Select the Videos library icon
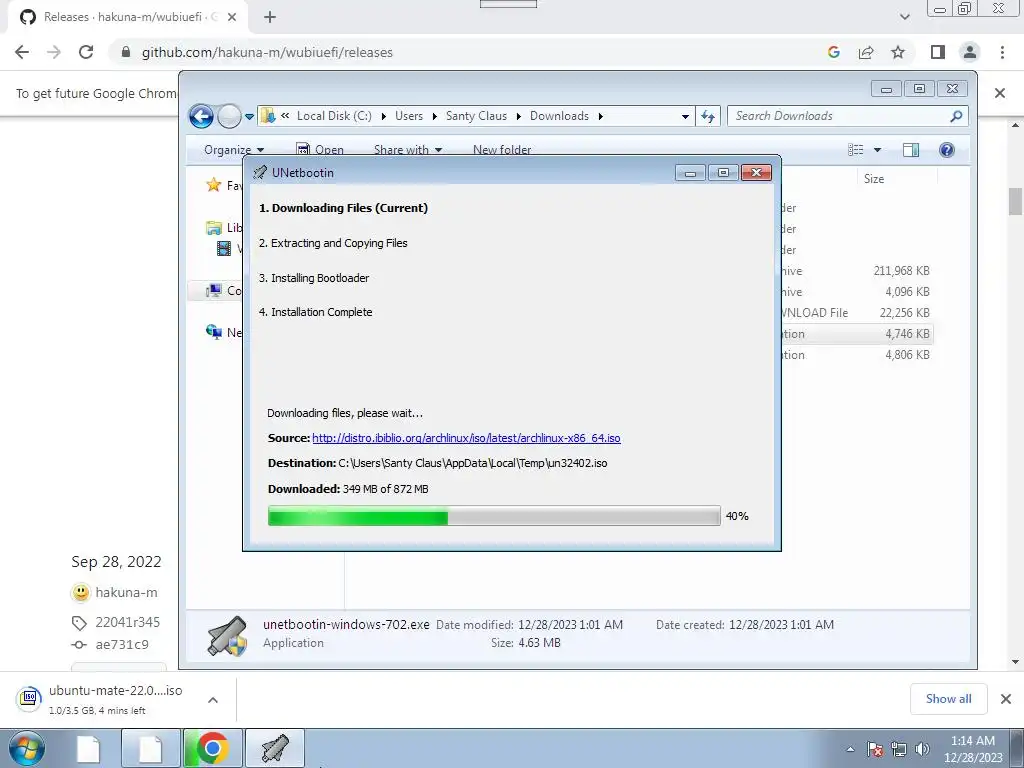 pyautogui.click(x=224, y=248)
